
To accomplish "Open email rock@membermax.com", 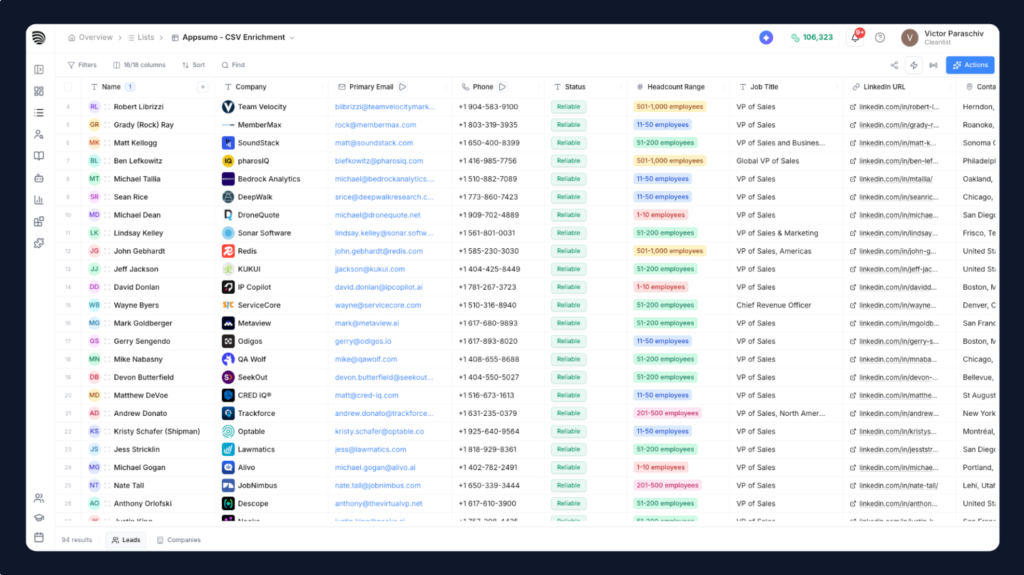I will (x=376, y=125).
